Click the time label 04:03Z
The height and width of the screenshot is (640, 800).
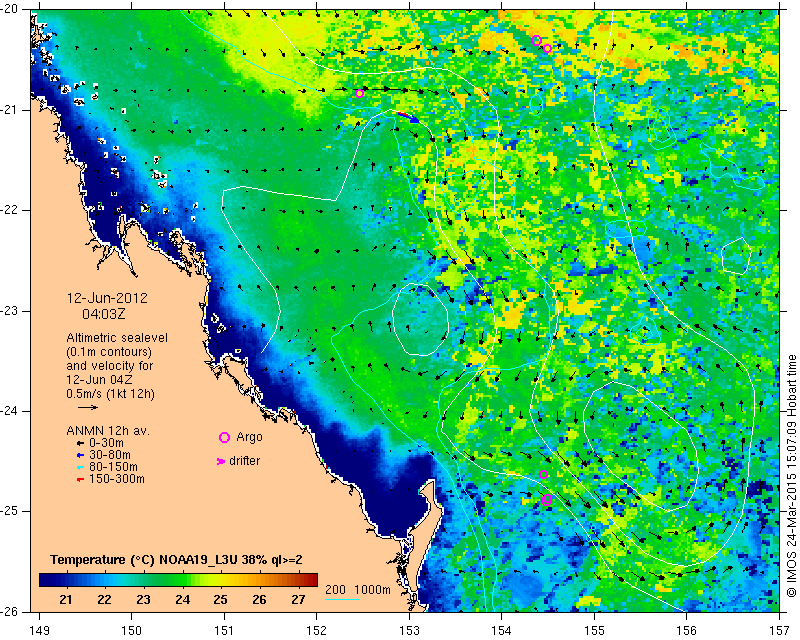pos(104,314)
